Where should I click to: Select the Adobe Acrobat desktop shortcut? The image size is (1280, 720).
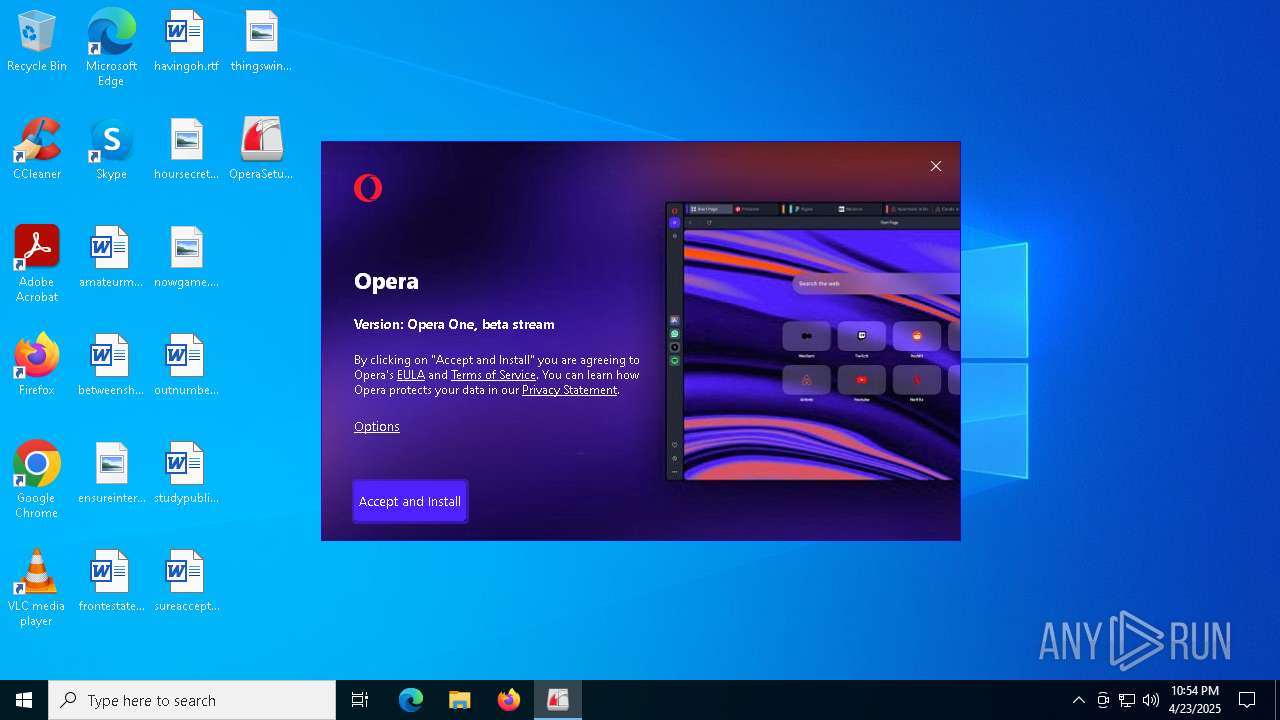click(37, 264)
